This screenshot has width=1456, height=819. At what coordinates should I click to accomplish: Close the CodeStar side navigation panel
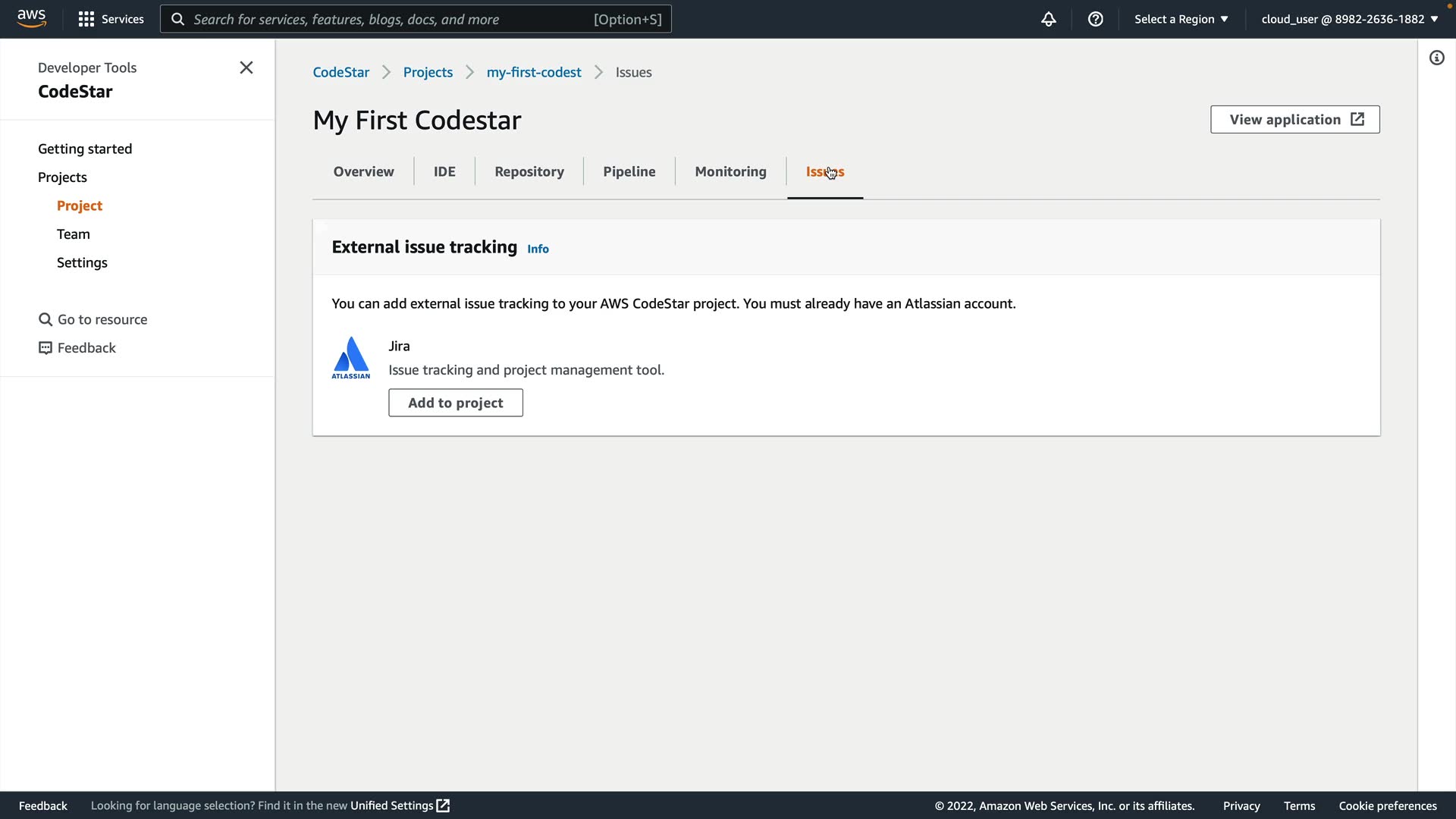pyautogui.click(x=246, y=67)
